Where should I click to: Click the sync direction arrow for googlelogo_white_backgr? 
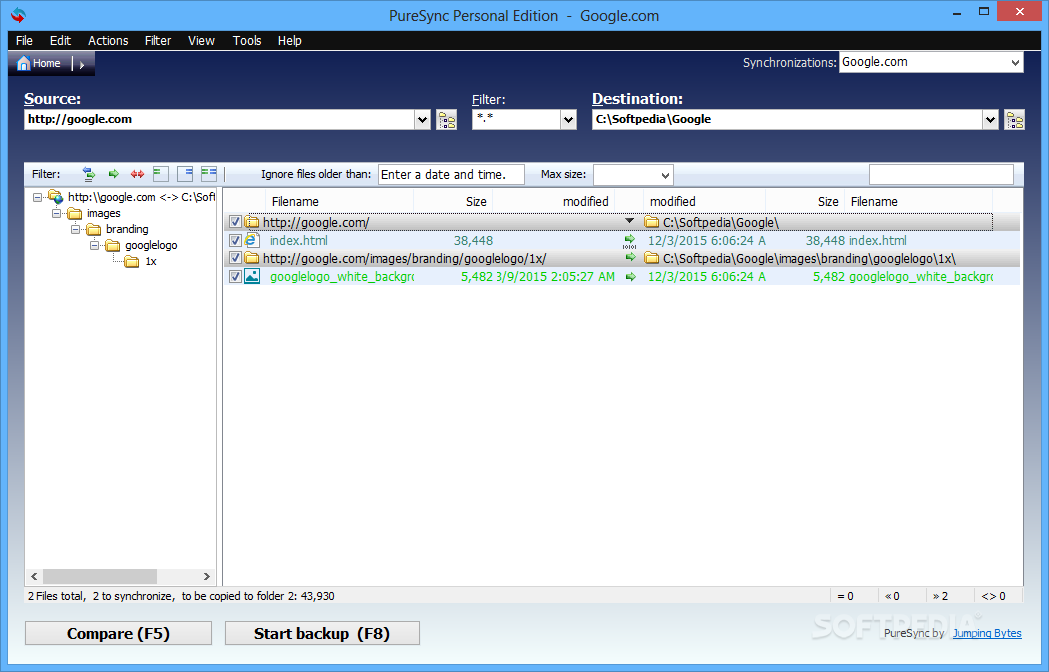pos(630,276)
